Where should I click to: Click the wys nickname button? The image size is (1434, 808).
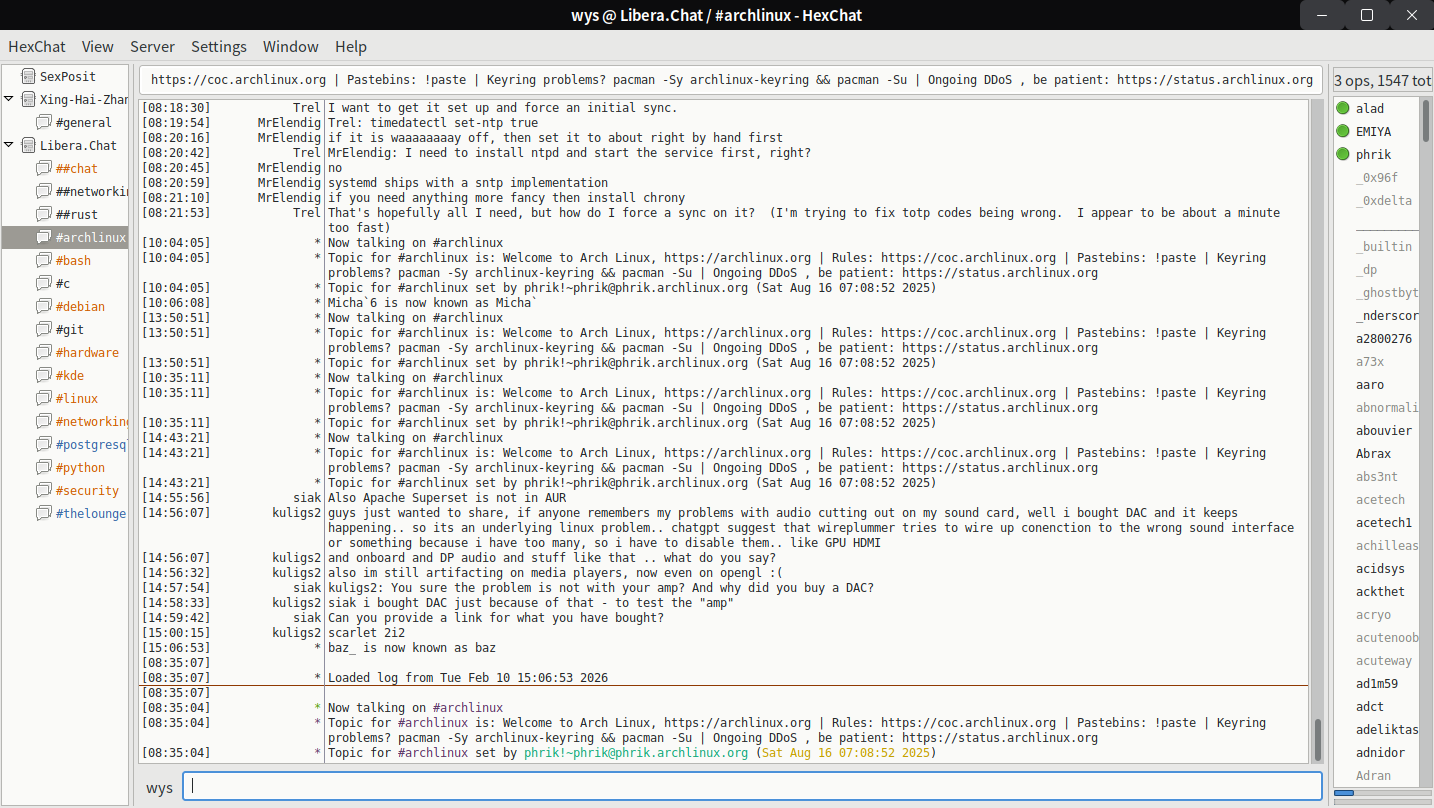coord(159,787)
